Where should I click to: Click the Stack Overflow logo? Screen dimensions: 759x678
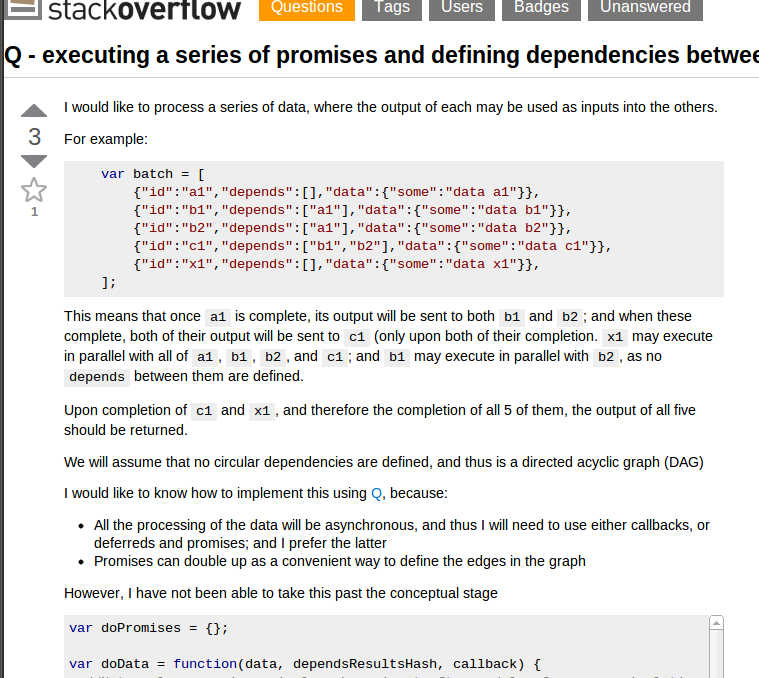(122, 9)
